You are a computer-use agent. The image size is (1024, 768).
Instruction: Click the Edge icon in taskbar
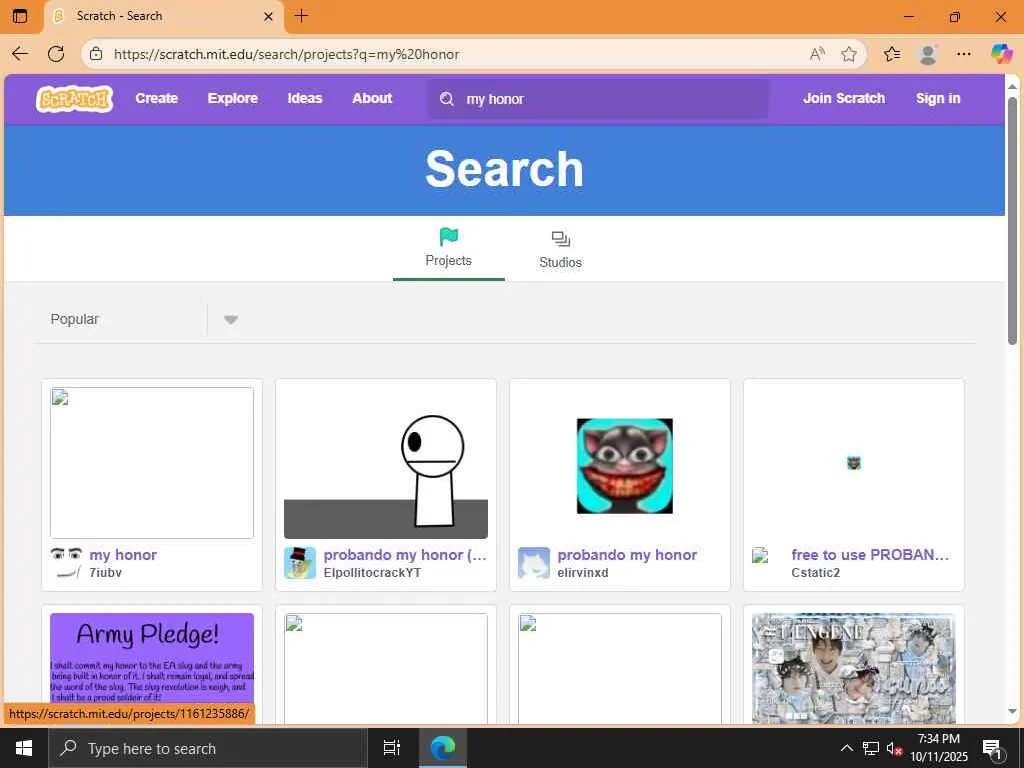coord(443,748)
